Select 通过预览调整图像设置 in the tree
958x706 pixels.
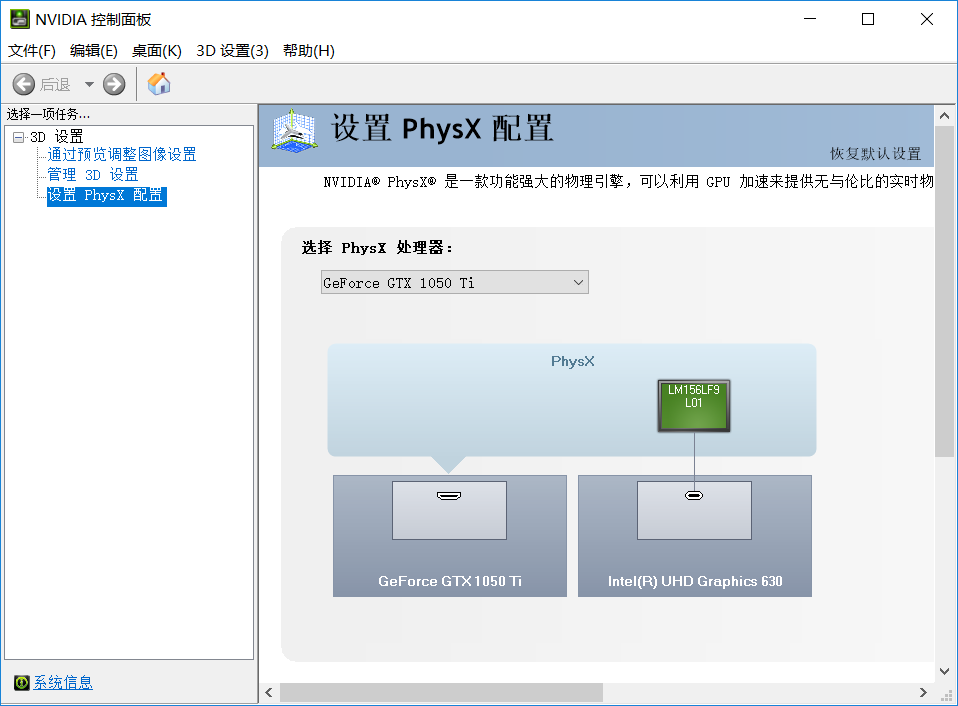[122, 155]
